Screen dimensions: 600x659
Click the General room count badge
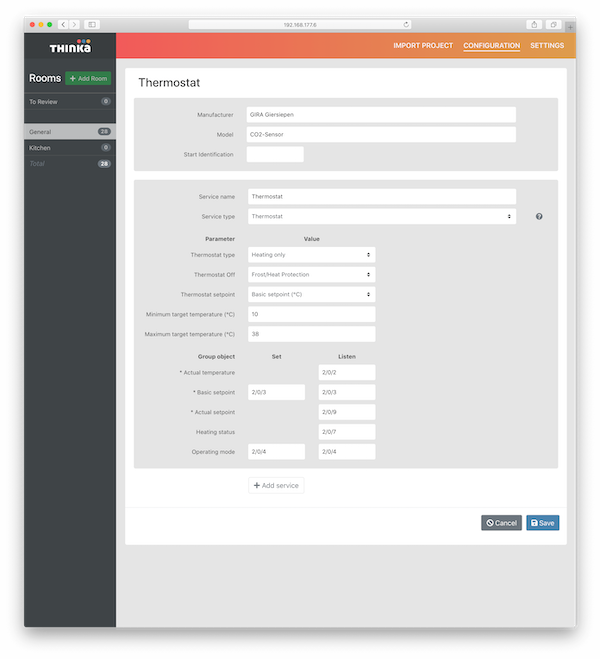pos(104,132)
